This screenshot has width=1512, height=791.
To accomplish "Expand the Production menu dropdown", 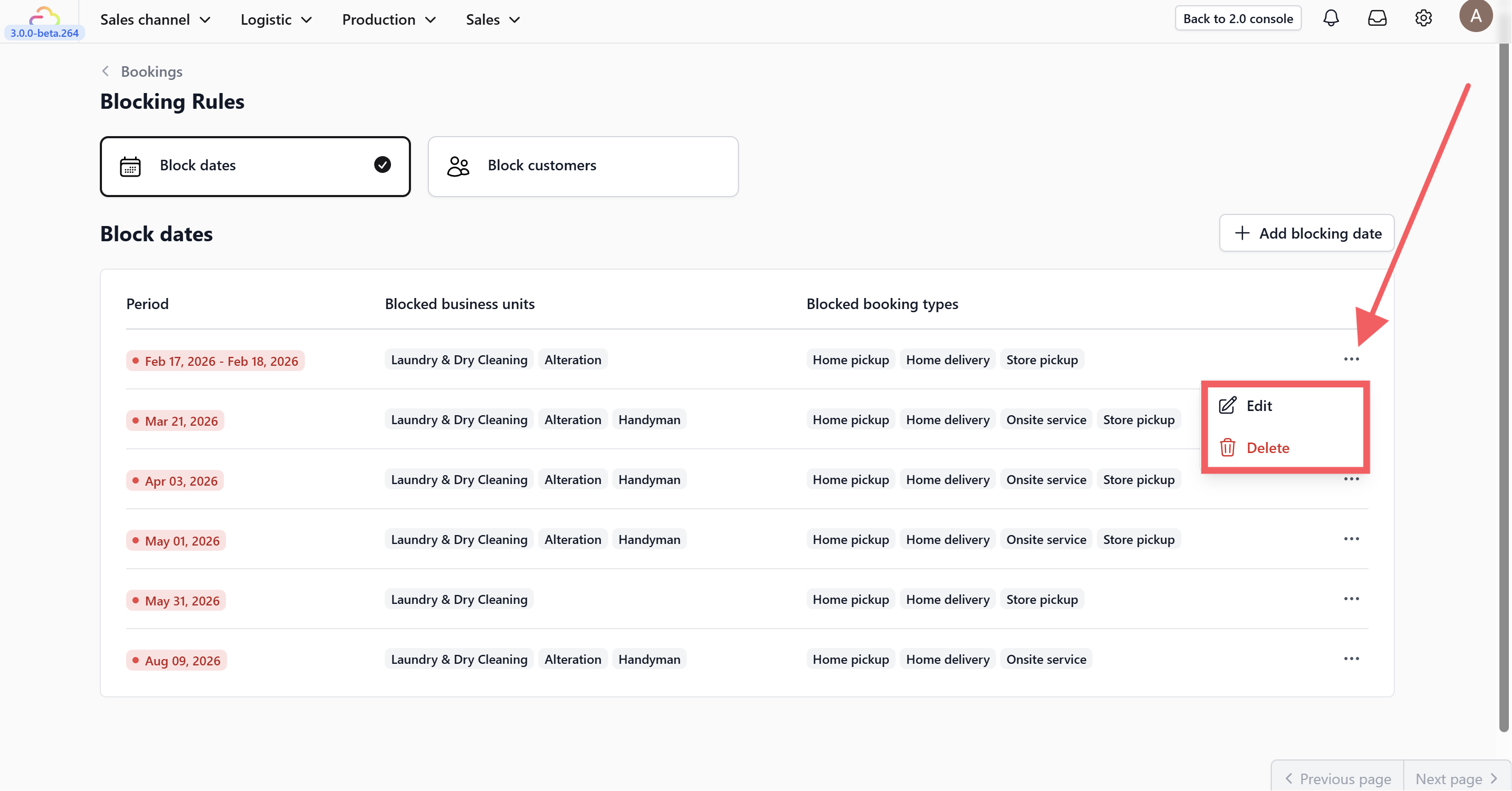I will 388,19.
